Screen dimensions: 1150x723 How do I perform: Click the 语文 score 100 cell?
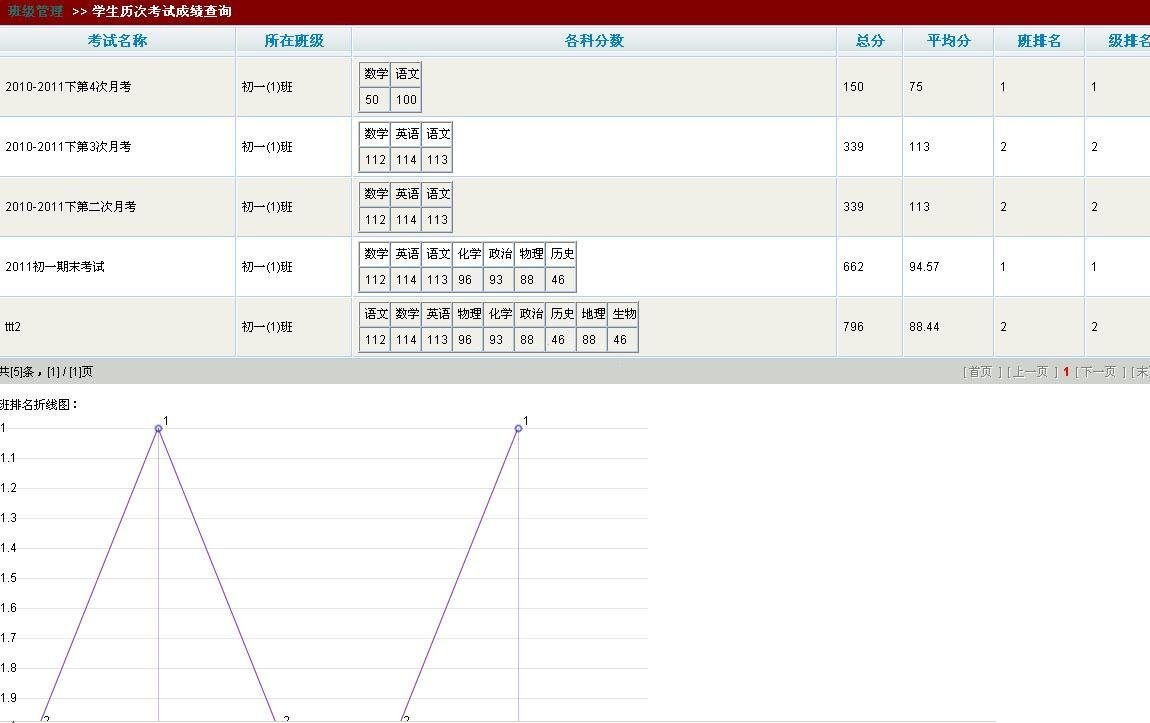(x=406, y=100)
